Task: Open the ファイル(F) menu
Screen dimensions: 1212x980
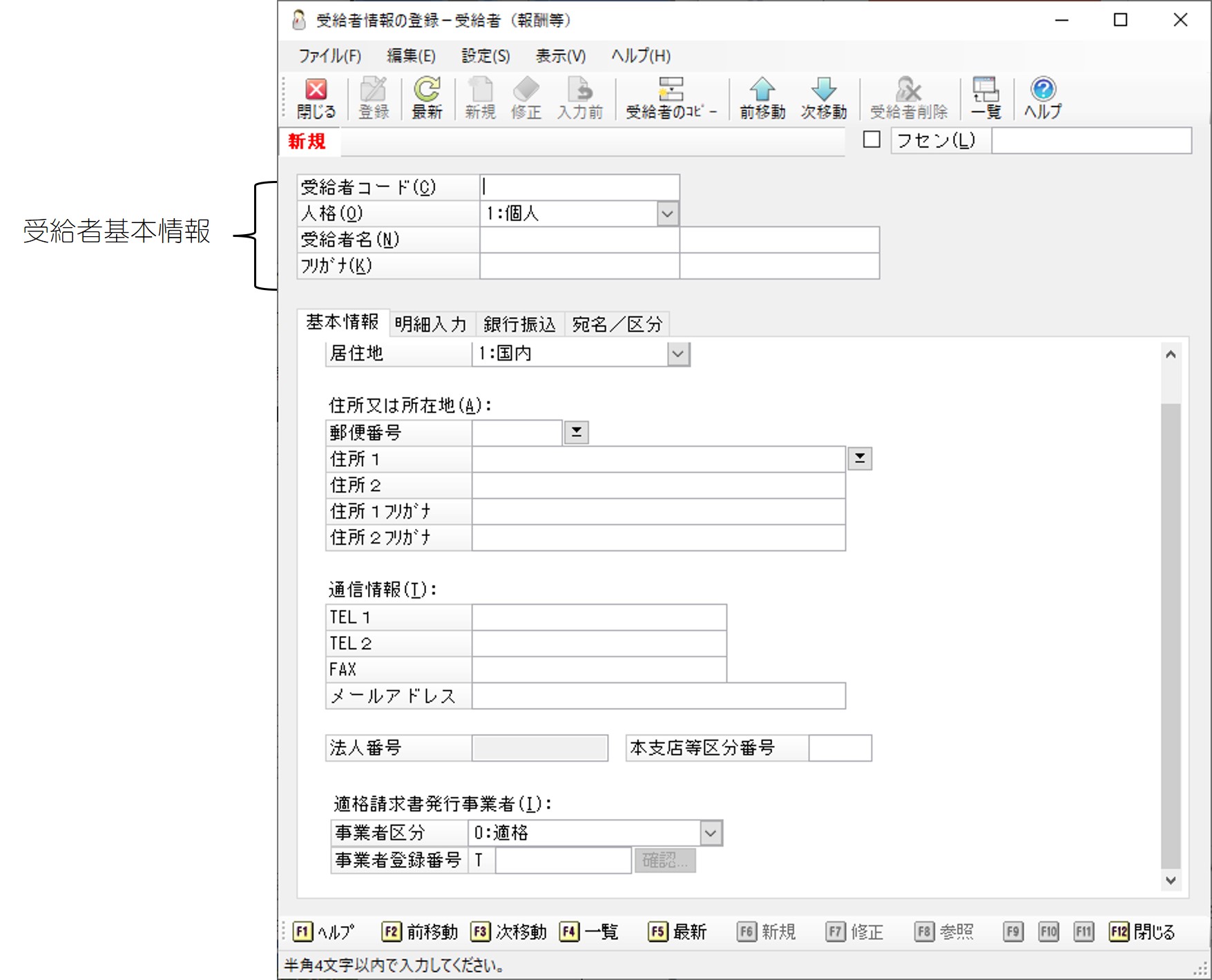Action: (329, 56)
